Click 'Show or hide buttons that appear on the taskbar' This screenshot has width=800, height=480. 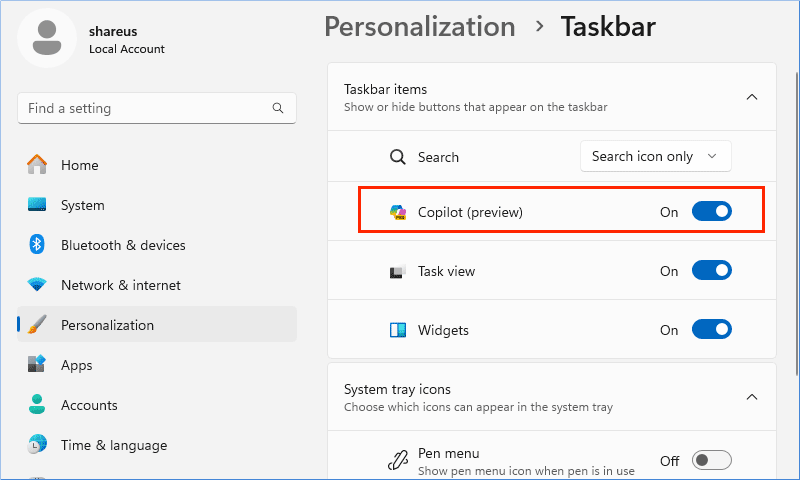coord(476,107)
